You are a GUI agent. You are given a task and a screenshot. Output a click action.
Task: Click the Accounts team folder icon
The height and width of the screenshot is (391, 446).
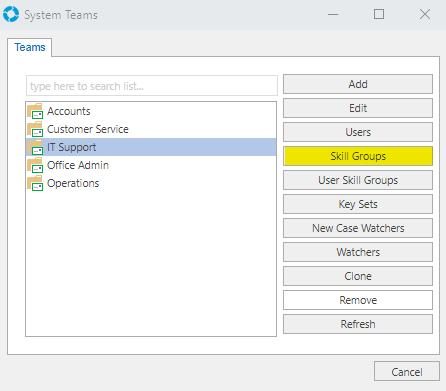tap(35, 111)
